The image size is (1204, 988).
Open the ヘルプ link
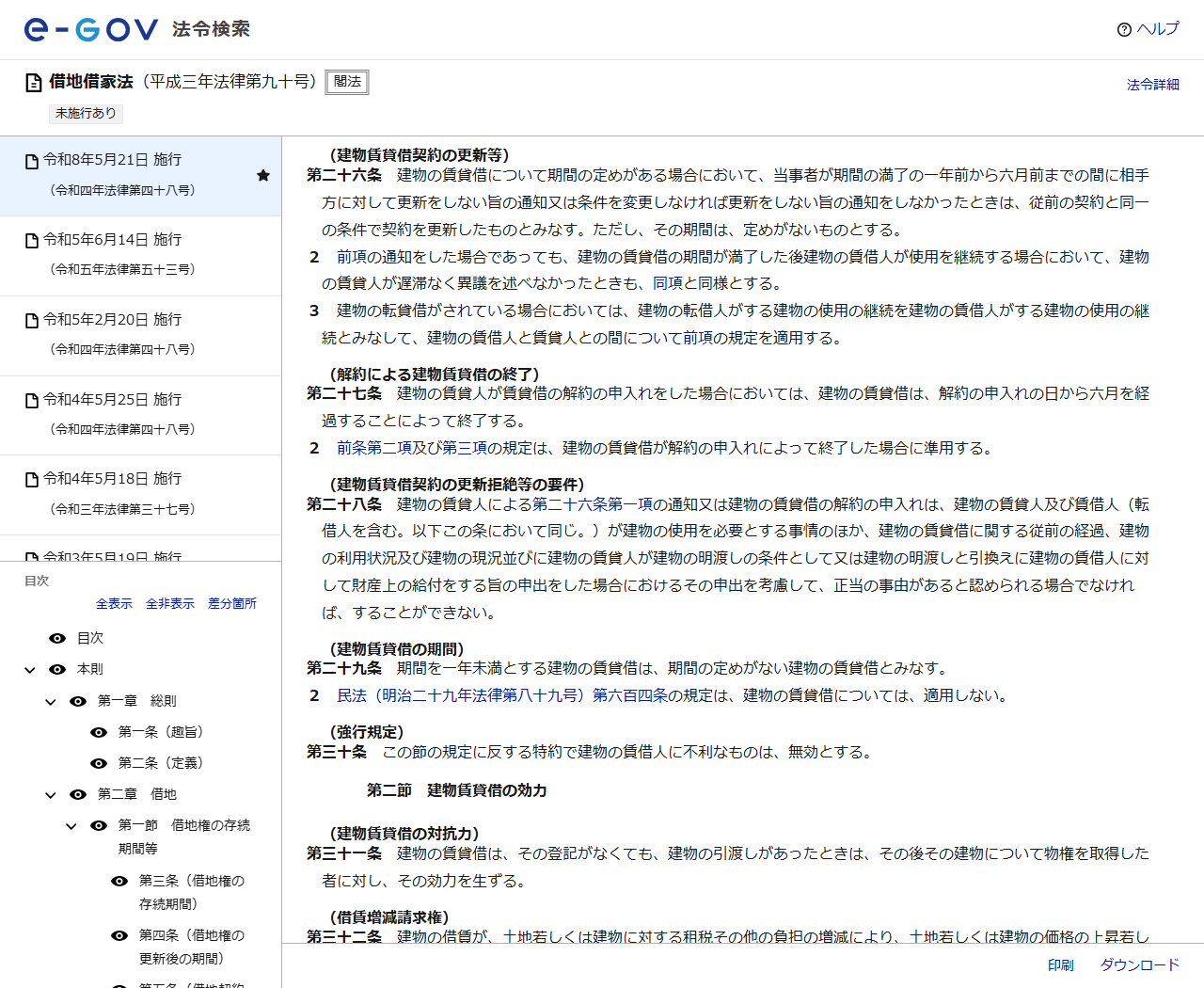coord(1157,29)
